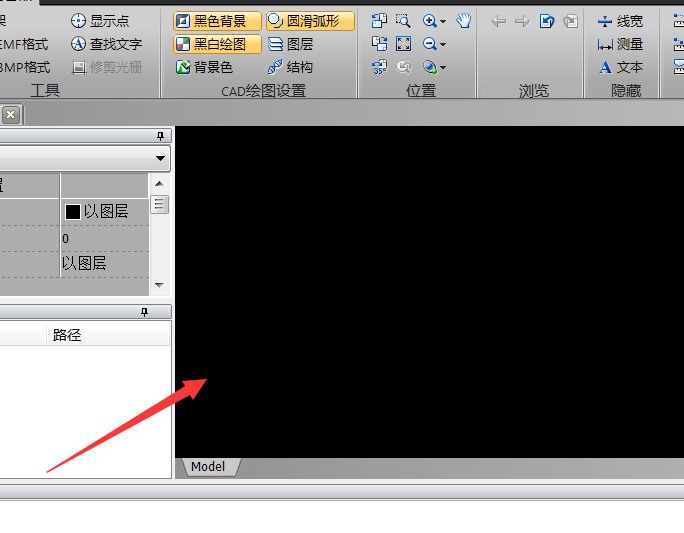Click the properties scrollbar up arrow

[x=159, y=184]
